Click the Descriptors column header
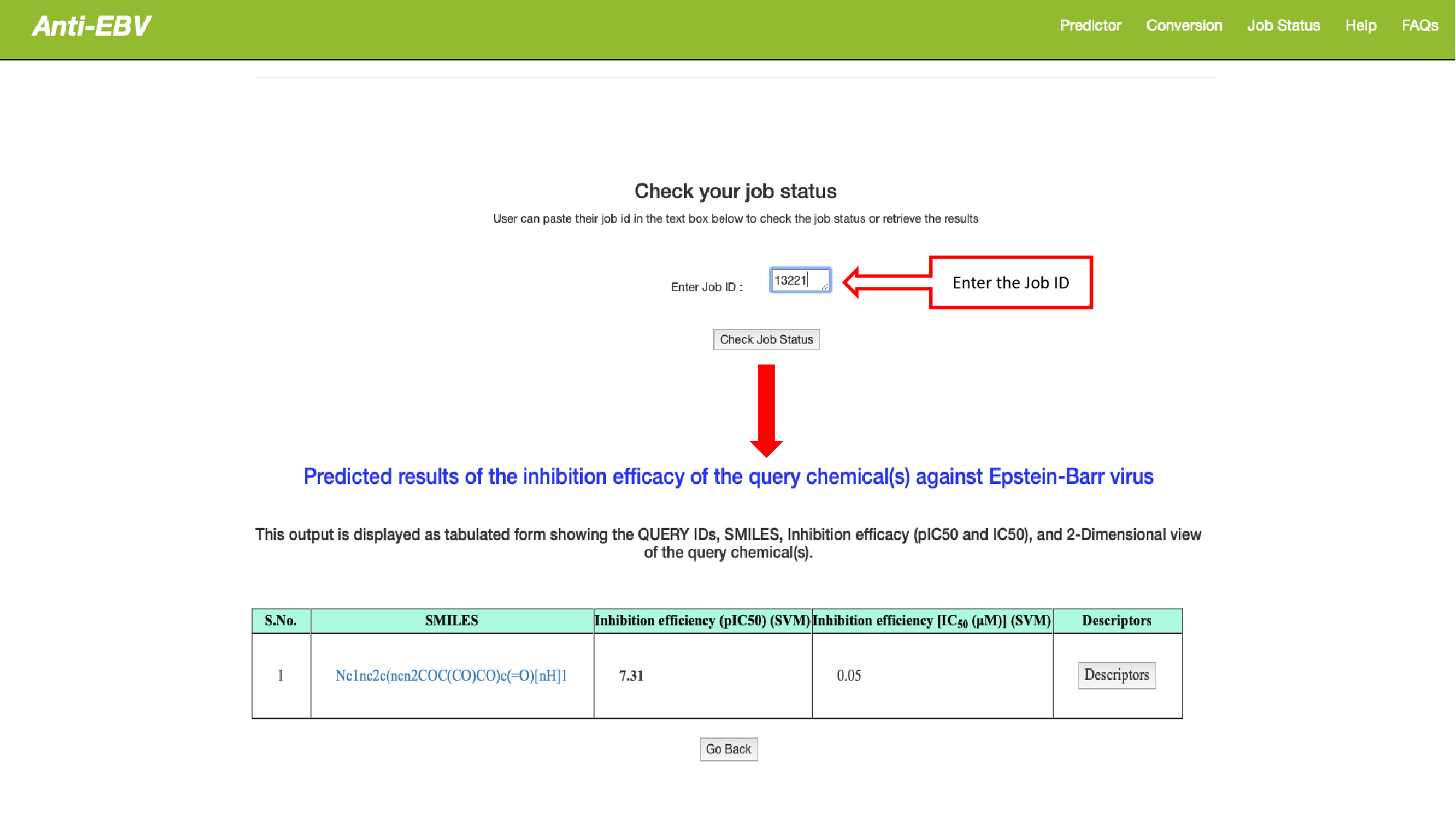The image size is (1456, 835). (1116, 621)
